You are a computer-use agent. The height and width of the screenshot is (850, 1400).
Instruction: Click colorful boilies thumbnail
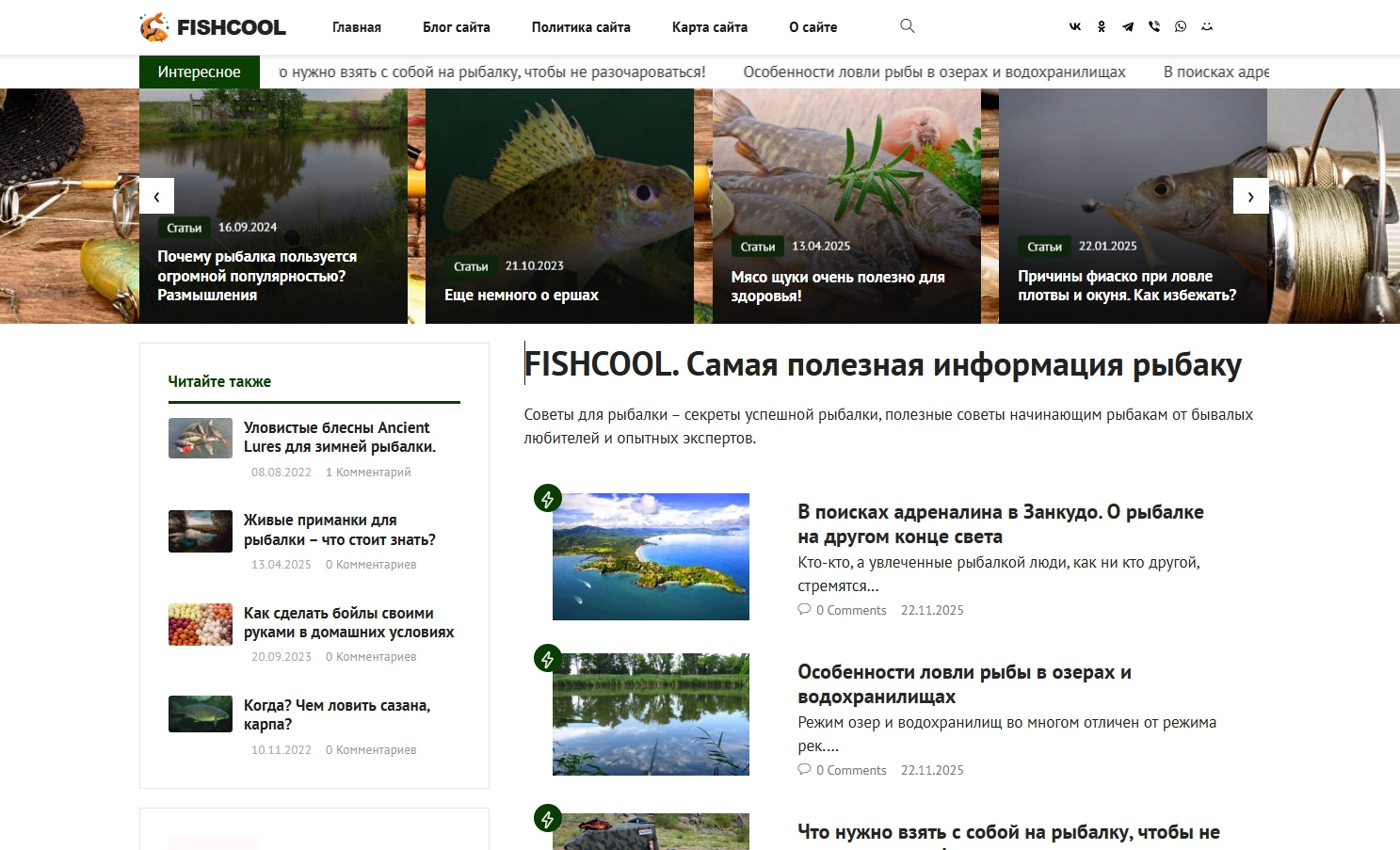point(201,624)
